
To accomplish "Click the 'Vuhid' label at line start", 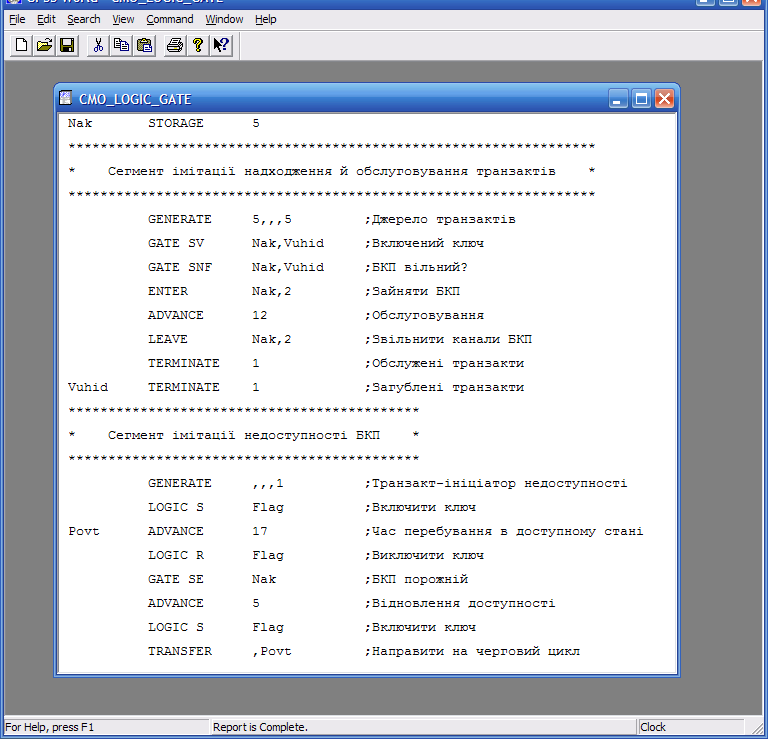I will click(88, 387).
